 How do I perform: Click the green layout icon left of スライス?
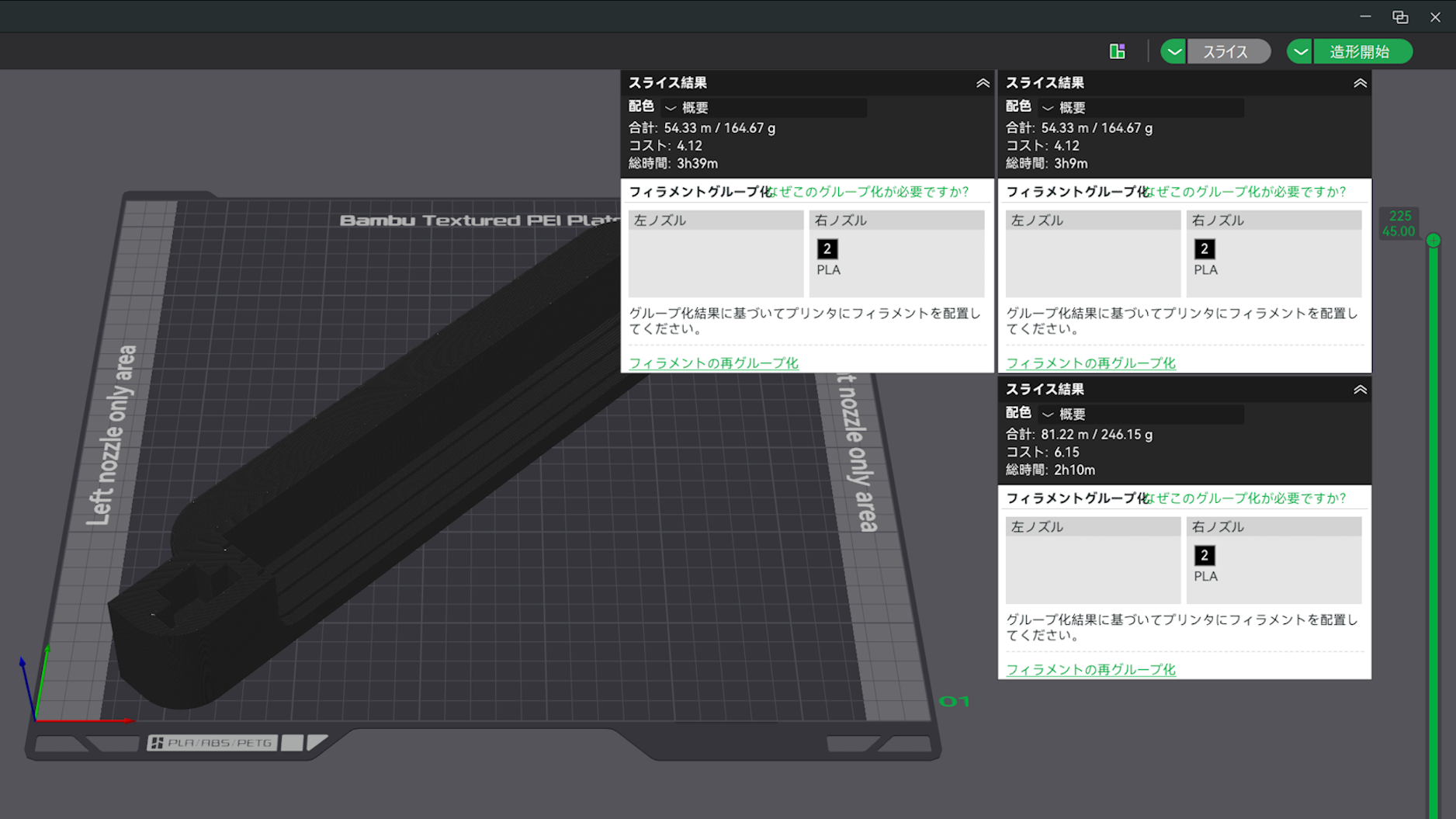point(1117,51)
